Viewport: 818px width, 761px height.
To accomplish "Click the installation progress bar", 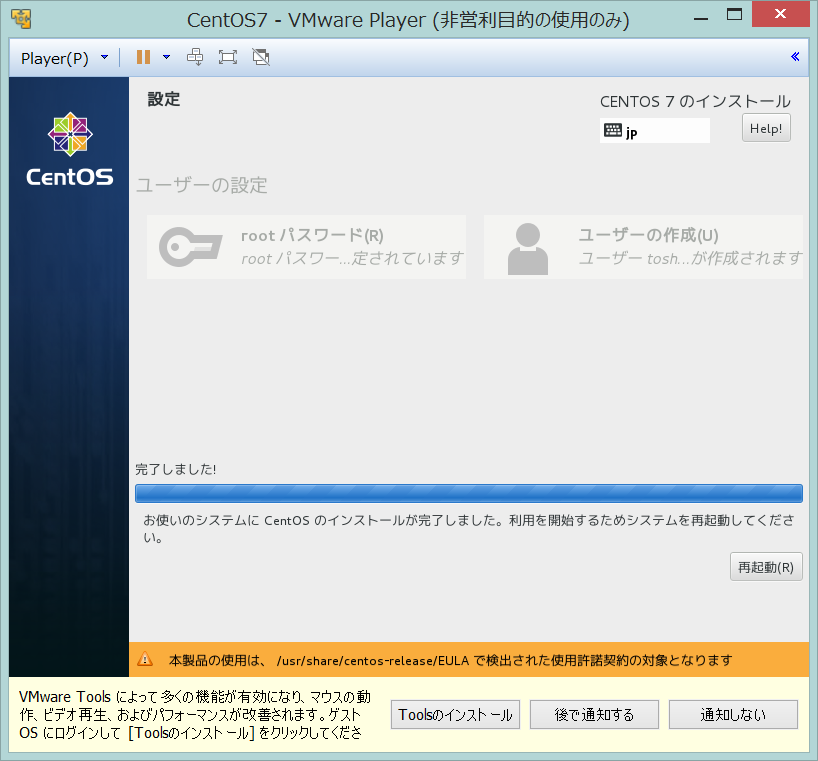I will coord(468,493).
